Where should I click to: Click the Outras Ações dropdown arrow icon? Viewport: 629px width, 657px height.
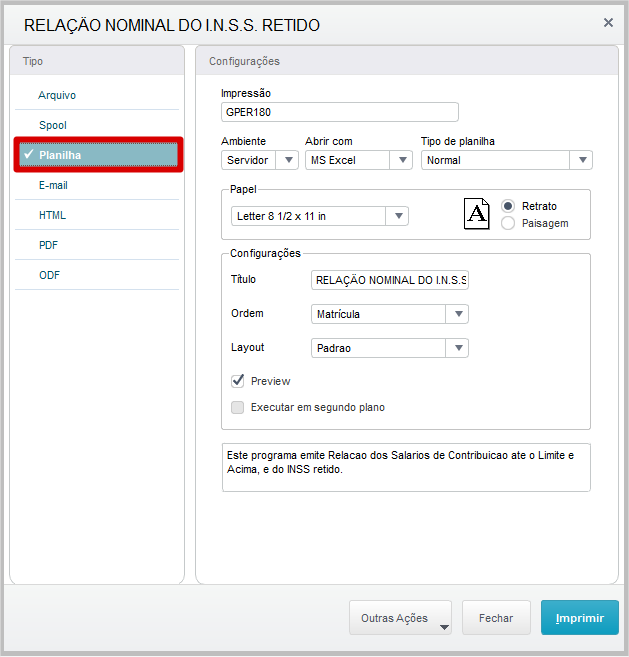coord(444,627)
